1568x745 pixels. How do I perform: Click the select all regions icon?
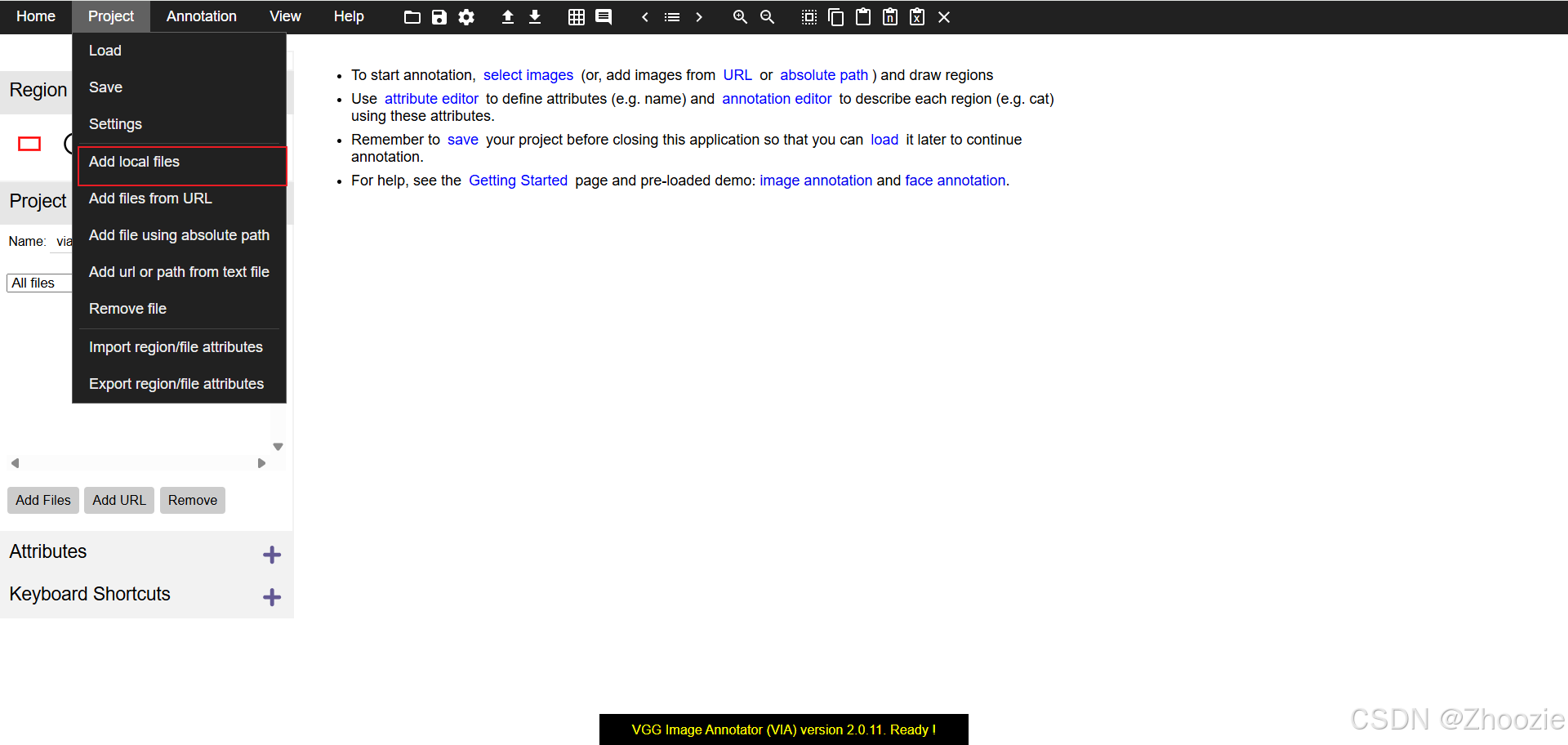click(x=809, y=17)
